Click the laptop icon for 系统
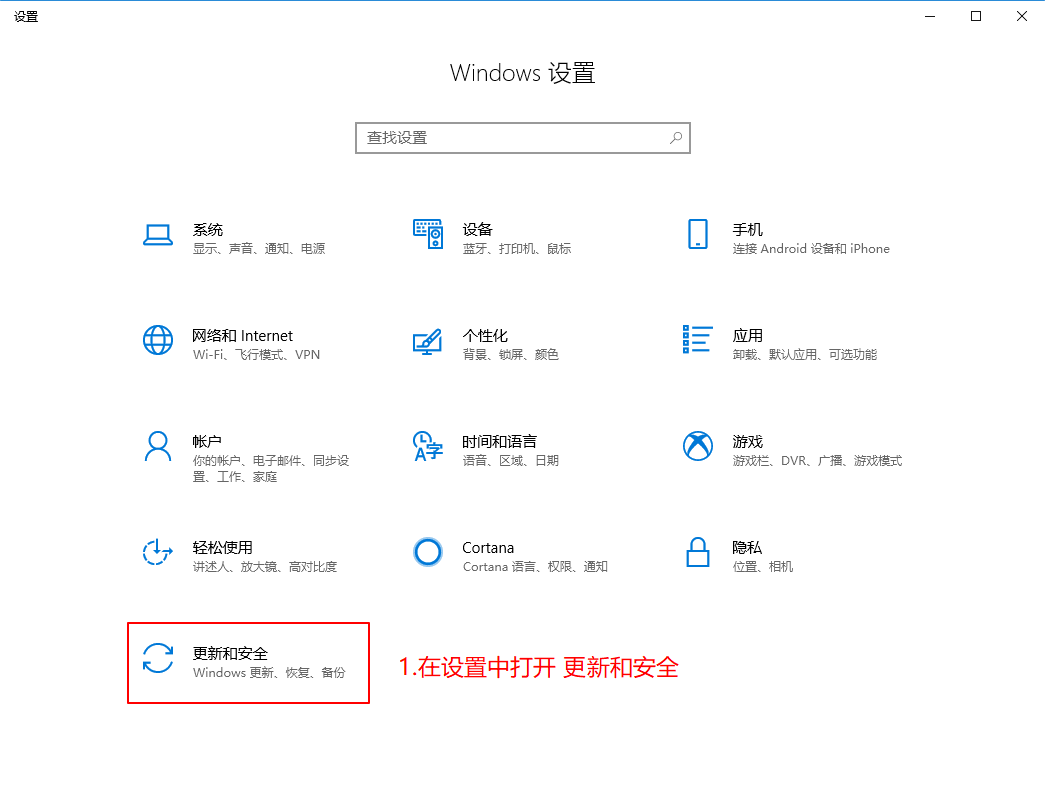Viewport: 1045px width, 802px height. (x=158, y=235)
